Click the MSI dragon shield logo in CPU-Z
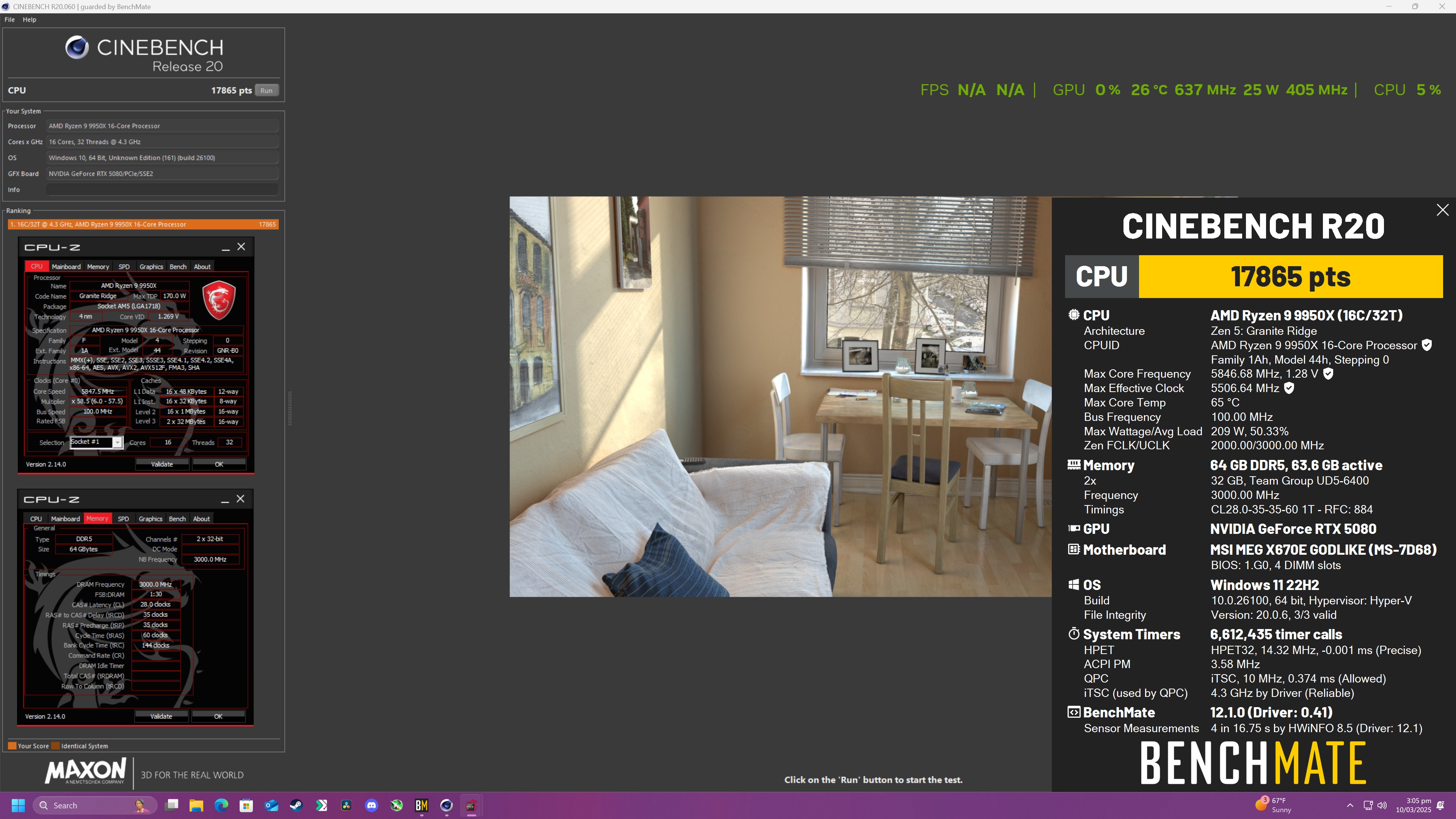 pyautogui.click(x=219, y=300)
